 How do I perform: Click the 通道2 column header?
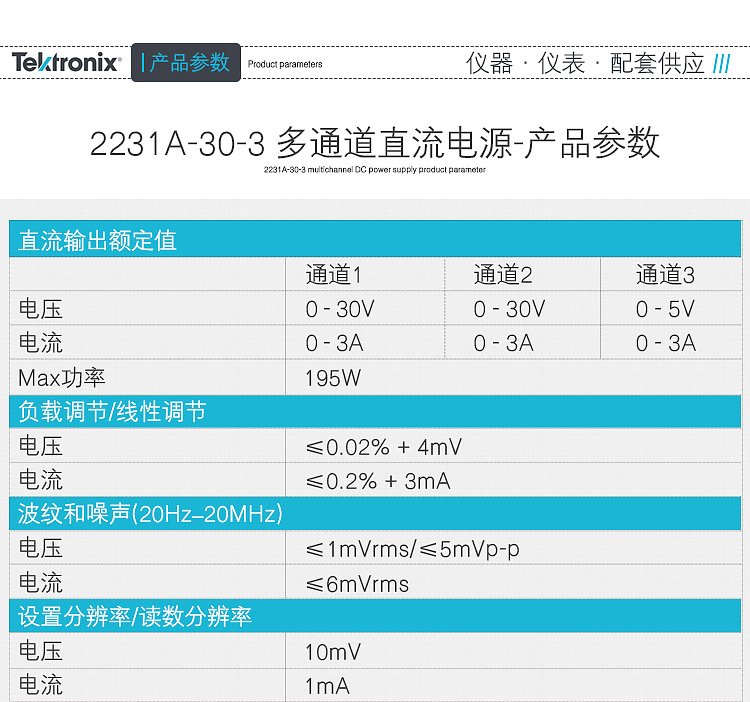tap(503, 275)
